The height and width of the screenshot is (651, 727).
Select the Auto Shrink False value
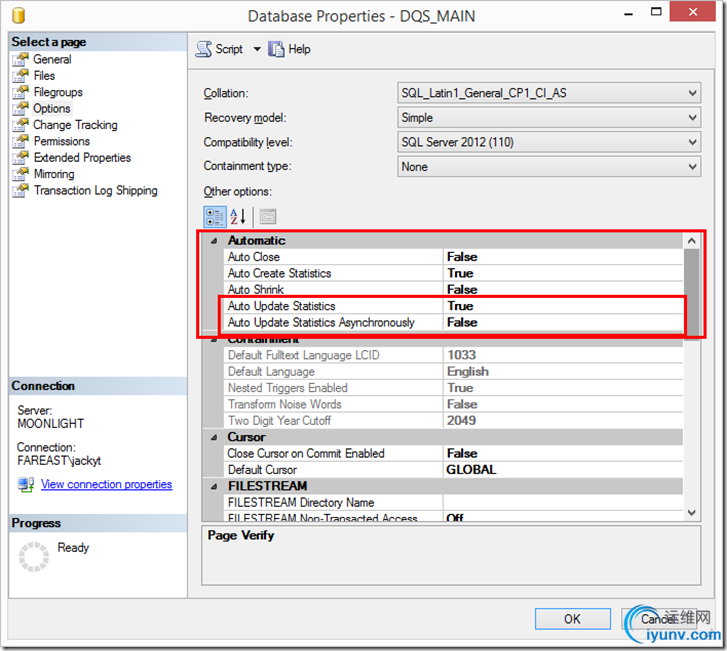[563, 289]
